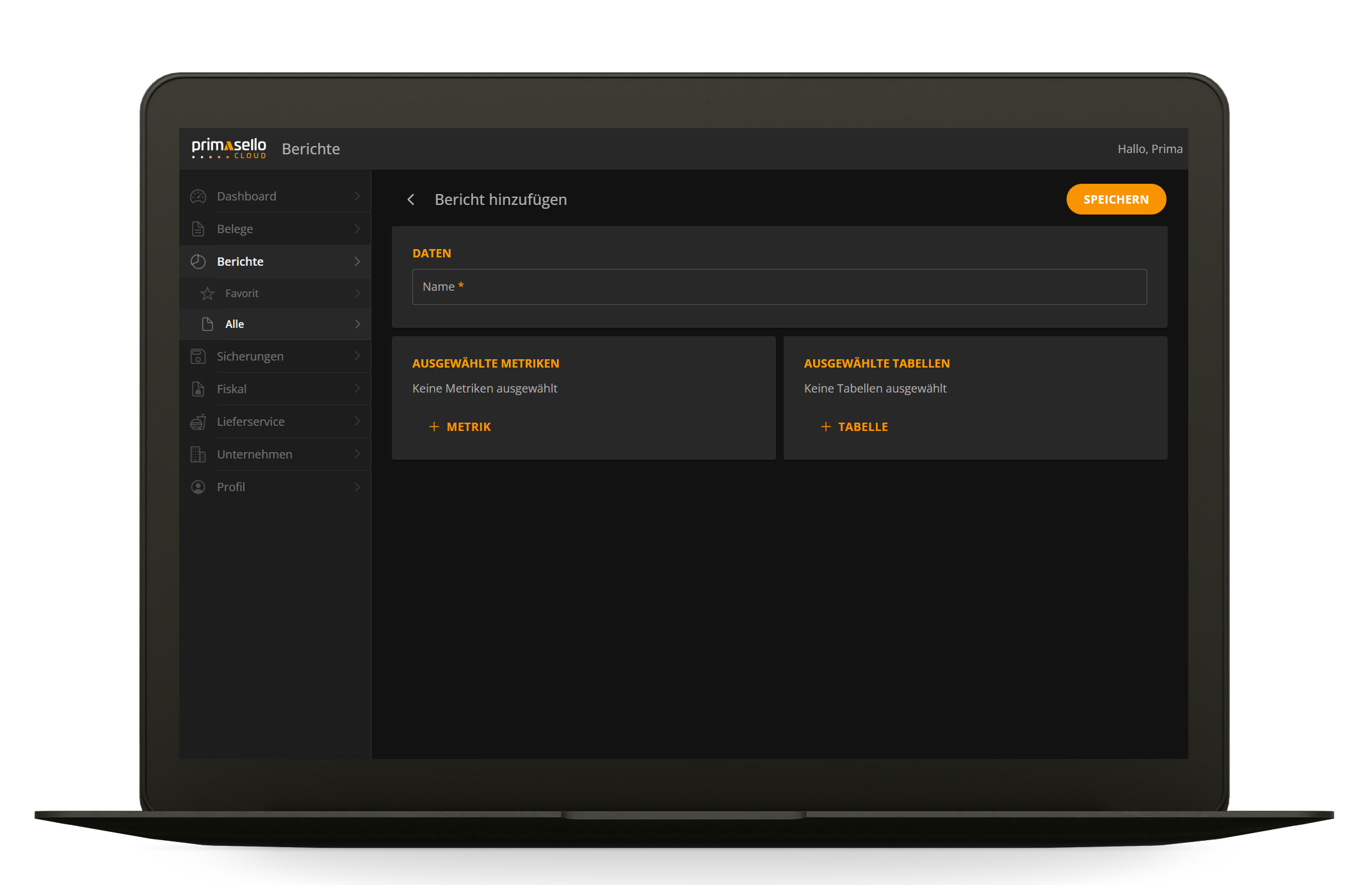Screen dimensions: 1372x885
Task: Click the primasello CLOUD logo
Action: tap(229, 148)
